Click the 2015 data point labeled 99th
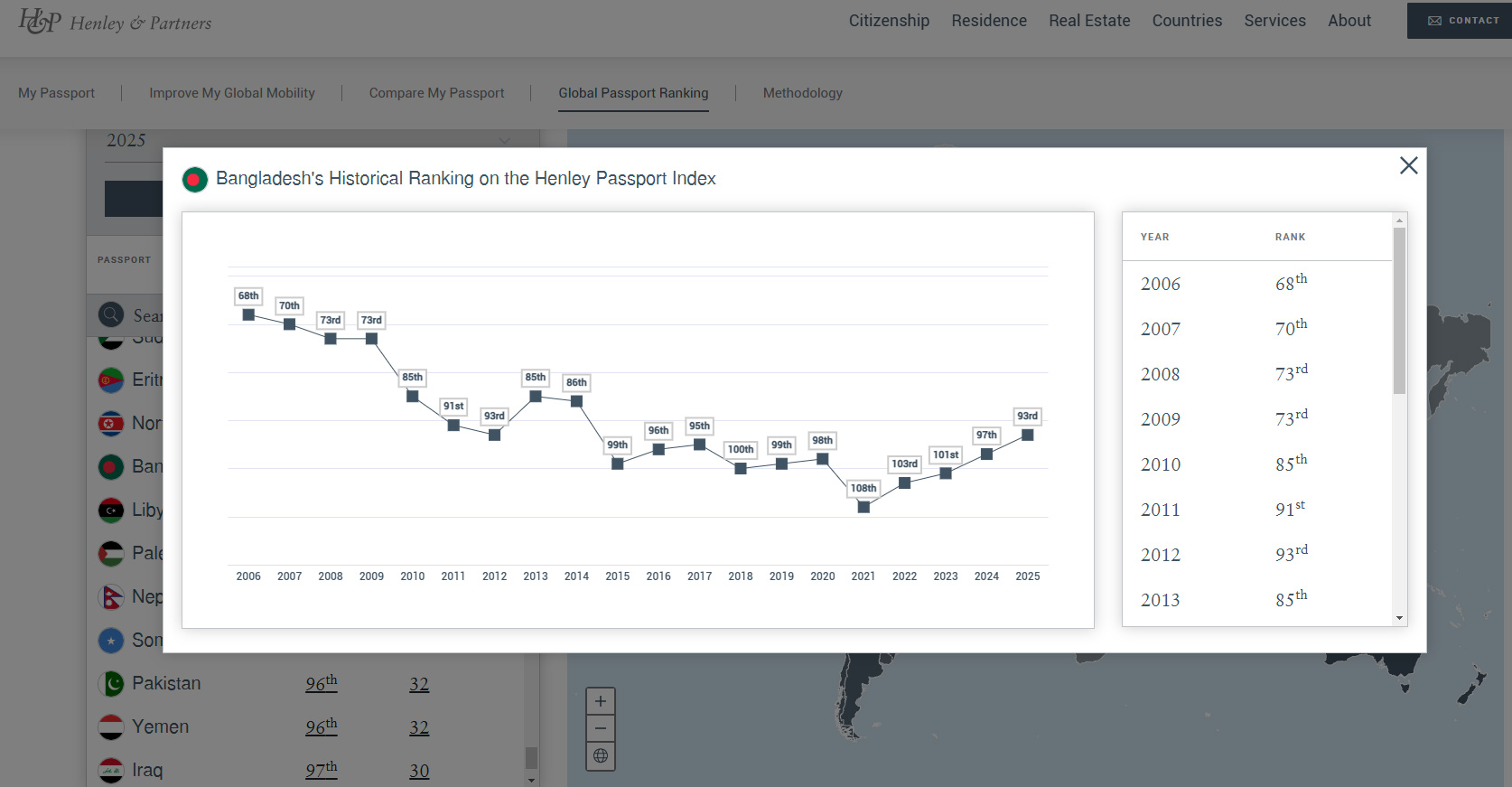 point(618,464)
